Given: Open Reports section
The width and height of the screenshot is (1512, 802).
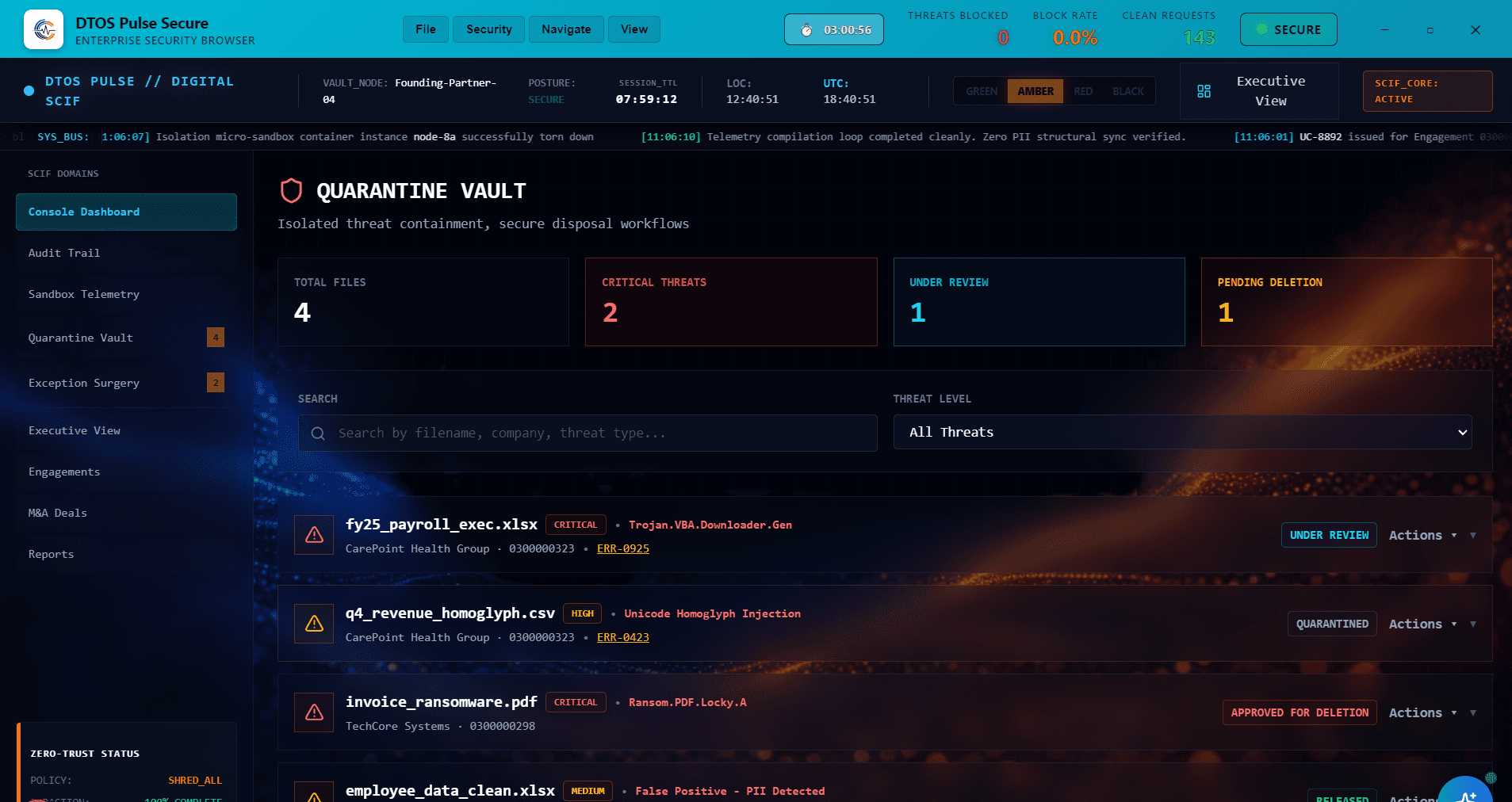Looking at the screenshot, I should pyautogui.click(x=126, y=555).
